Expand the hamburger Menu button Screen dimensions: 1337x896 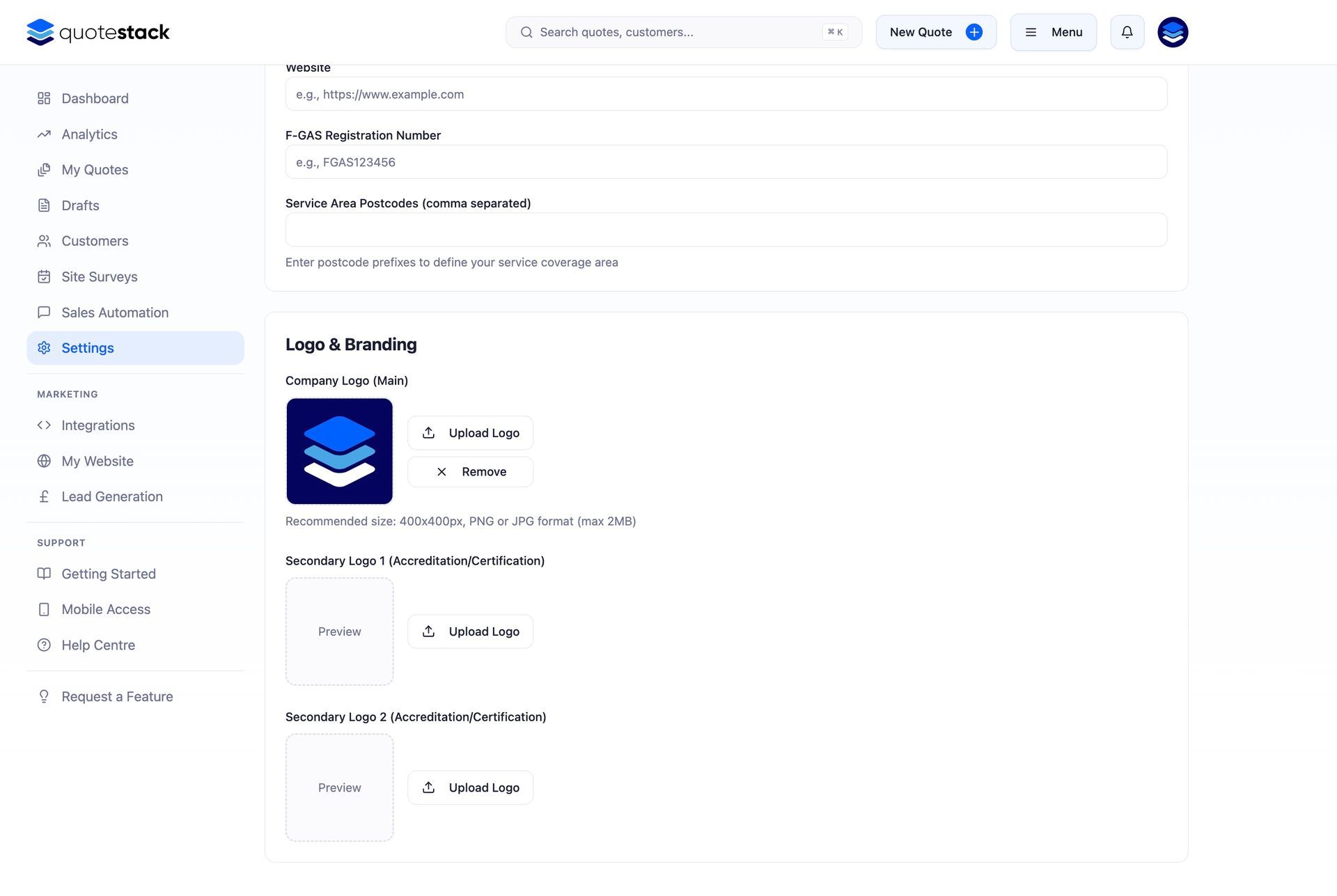pos(1053,32)
